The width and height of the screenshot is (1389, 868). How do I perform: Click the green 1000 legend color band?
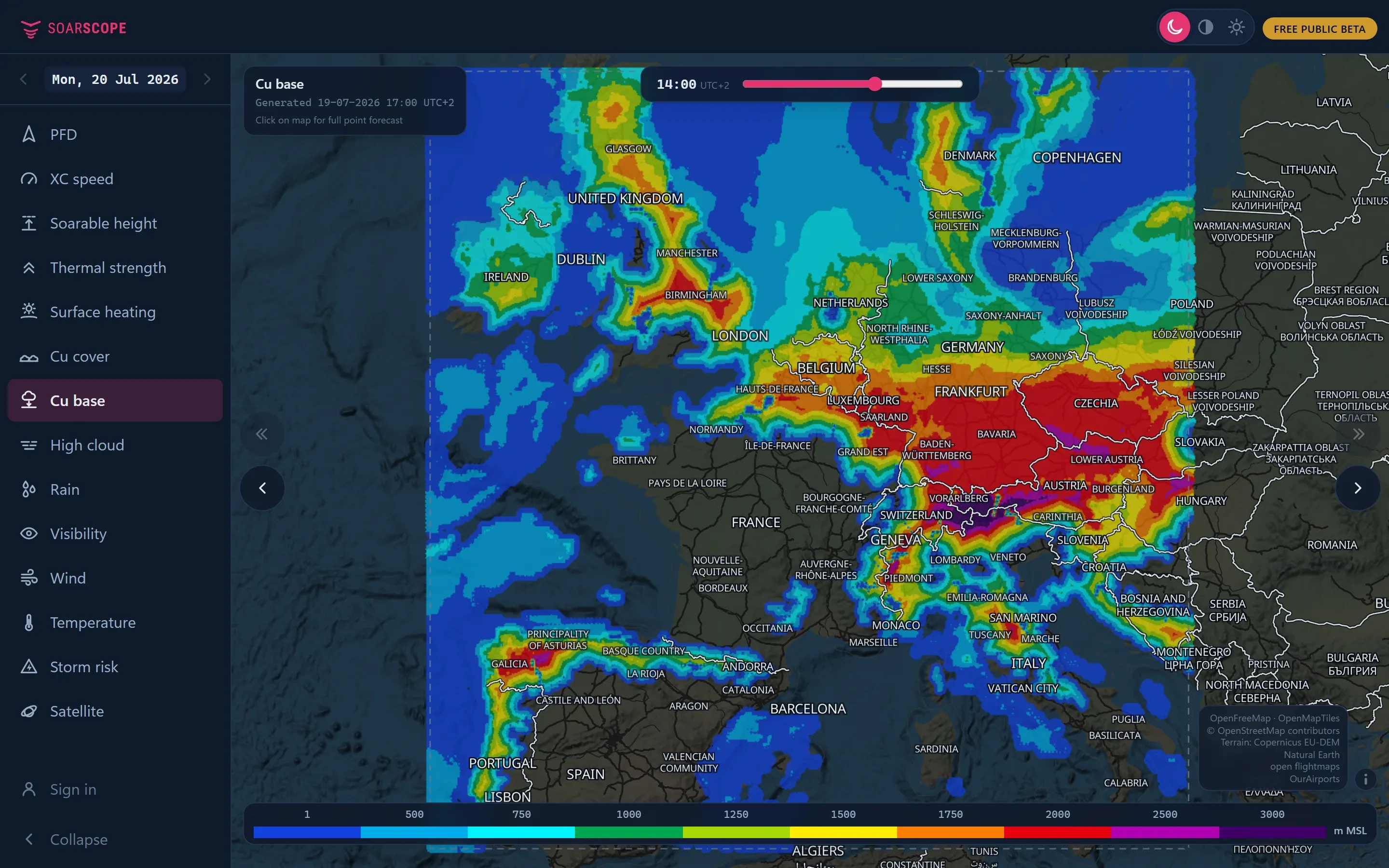pos(628,832)
